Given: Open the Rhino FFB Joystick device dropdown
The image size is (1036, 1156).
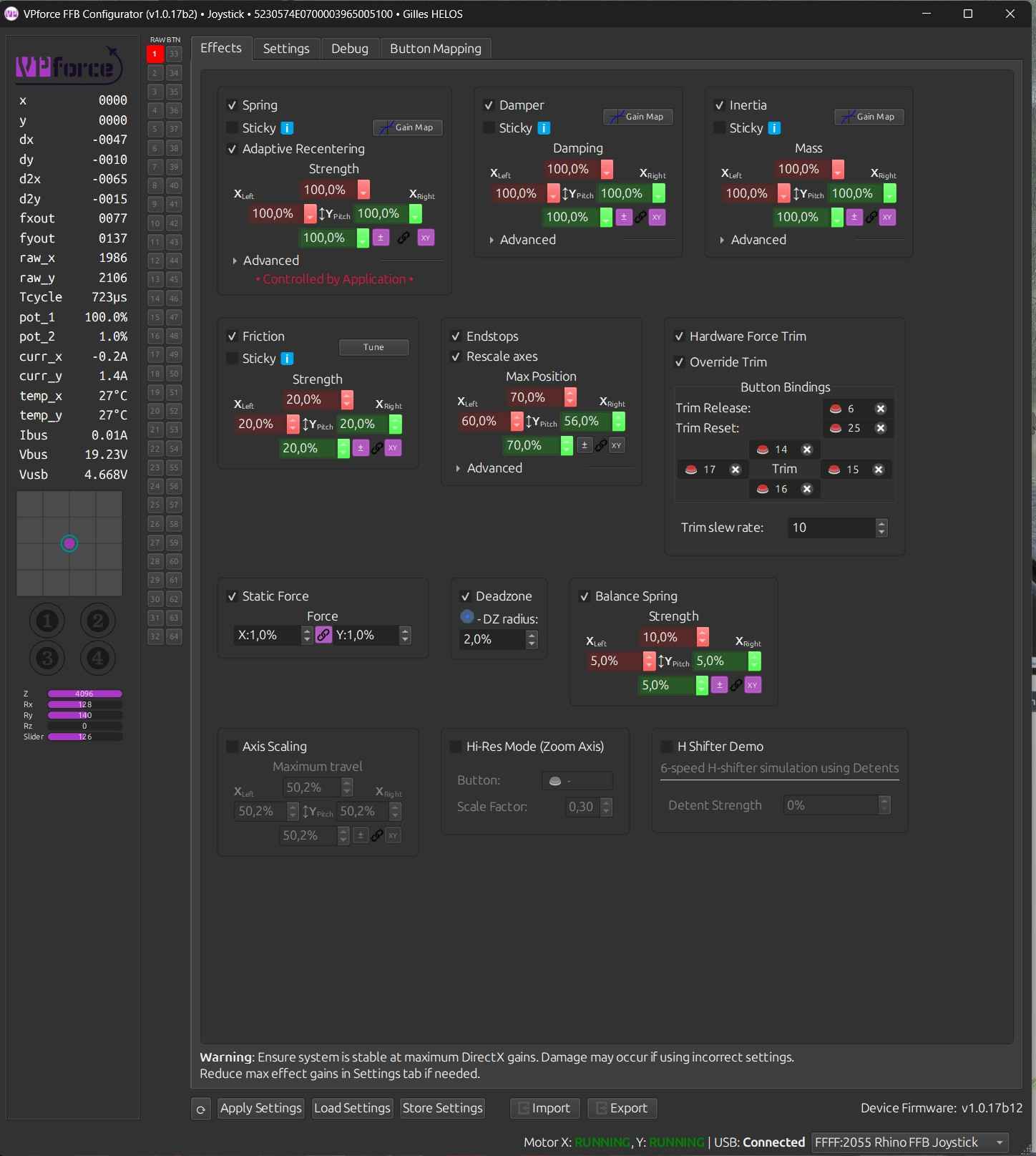Looking at the screenshot, I should point(910,1142).
